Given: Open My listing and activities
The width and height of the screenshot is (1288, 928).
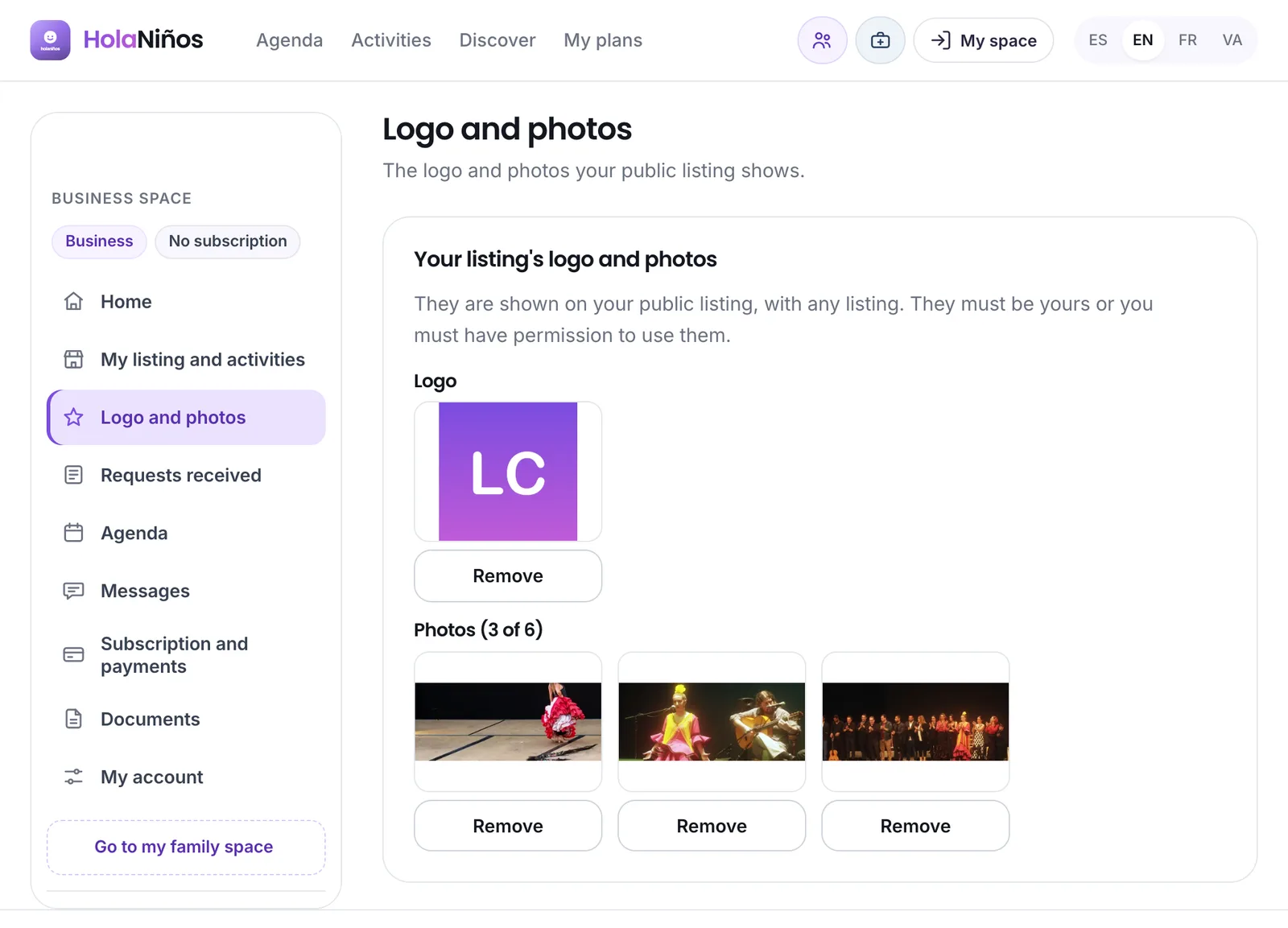Looking at the screenshot, I should pos(187,360).
